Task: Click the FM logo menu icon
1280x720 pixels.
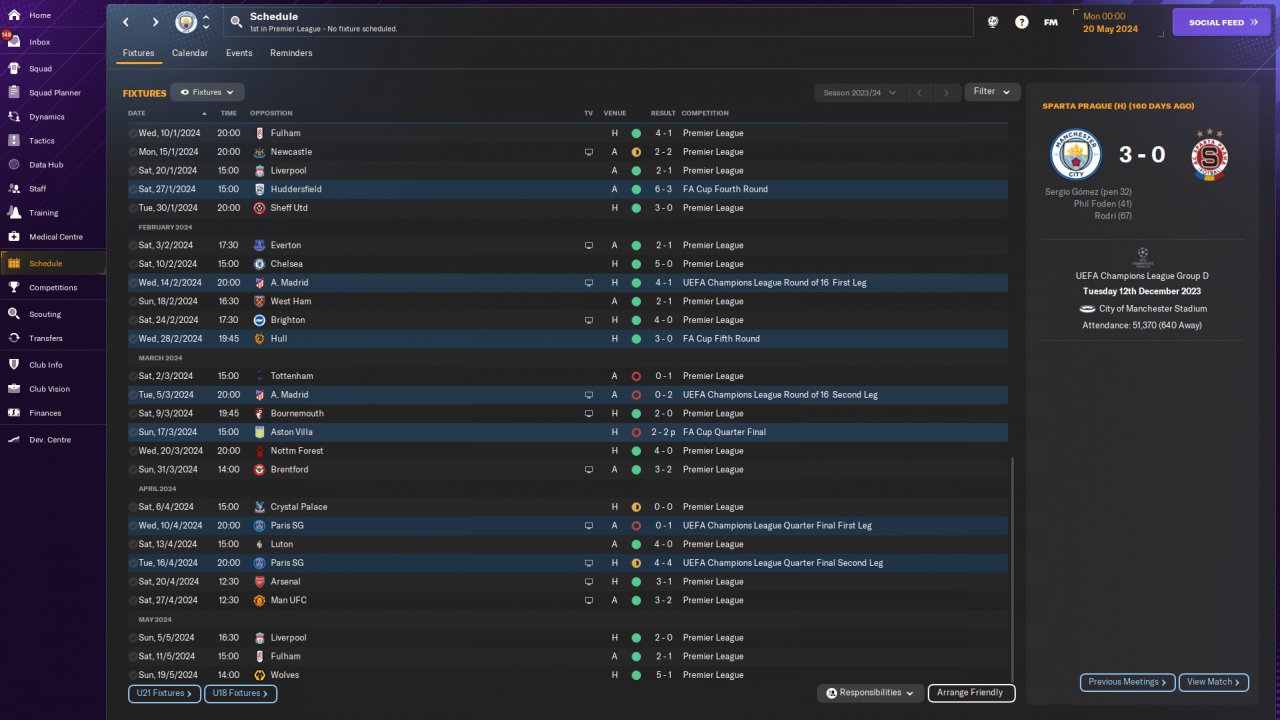Action: pos(1051,22)
